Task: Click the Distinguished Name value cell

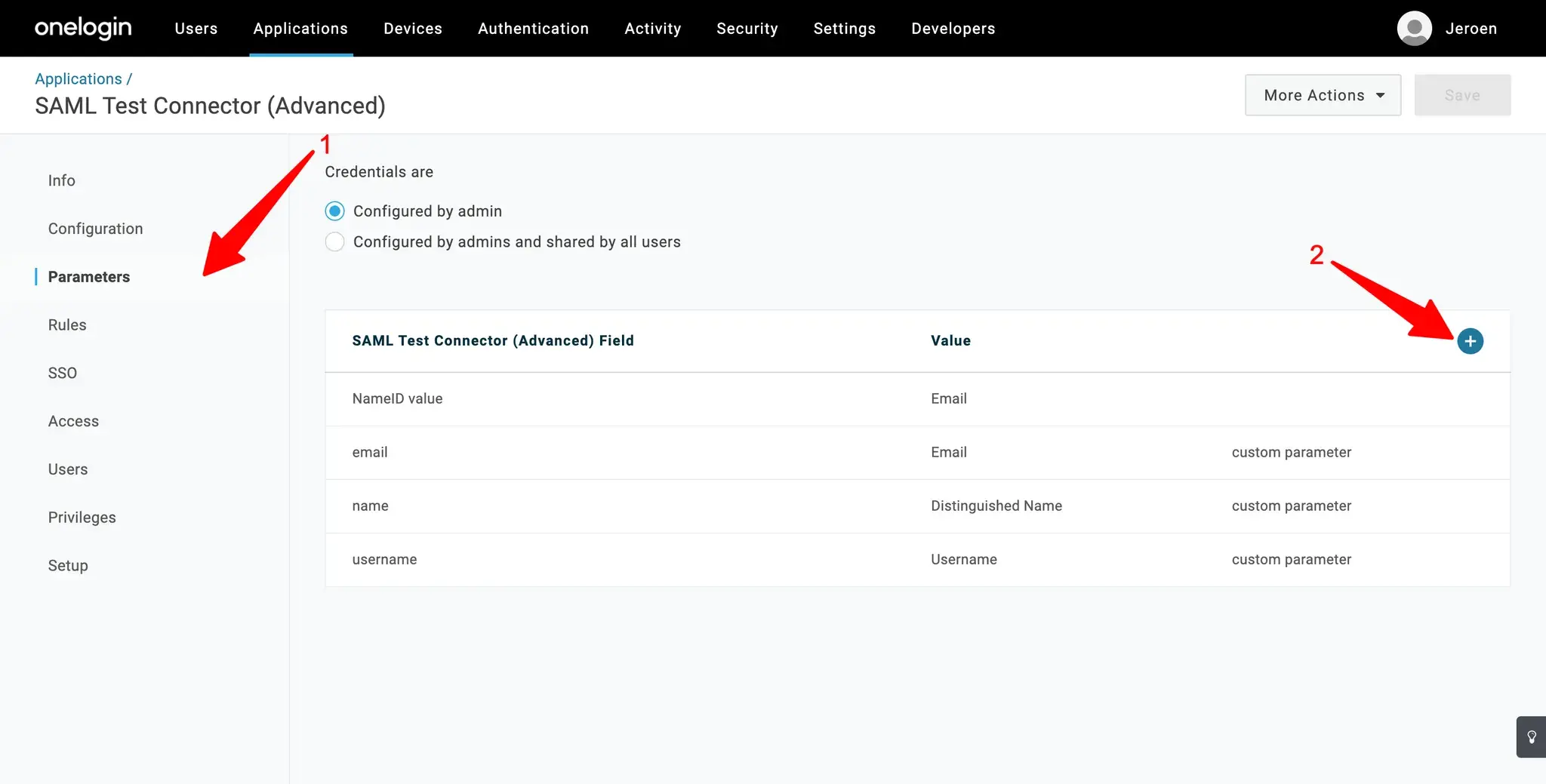Action: coord(996,506)
